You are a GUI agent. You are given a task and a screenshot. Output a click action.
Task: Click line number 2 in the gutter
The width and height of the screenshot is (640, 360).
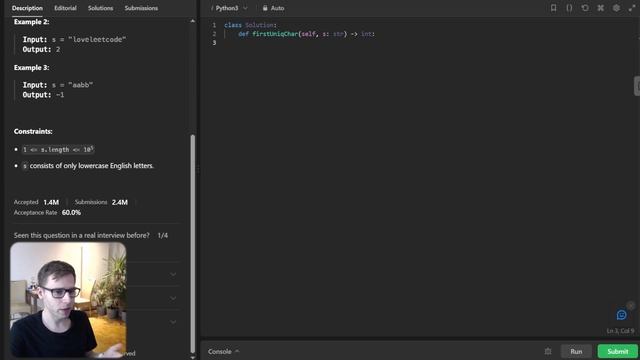[214, 34]
